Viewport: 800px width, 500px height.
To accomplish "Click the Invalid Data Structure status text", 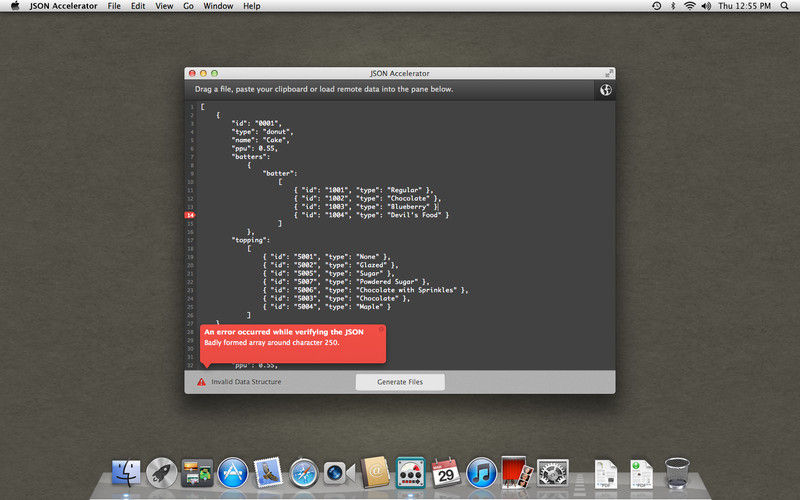I will tap(246, 382).
